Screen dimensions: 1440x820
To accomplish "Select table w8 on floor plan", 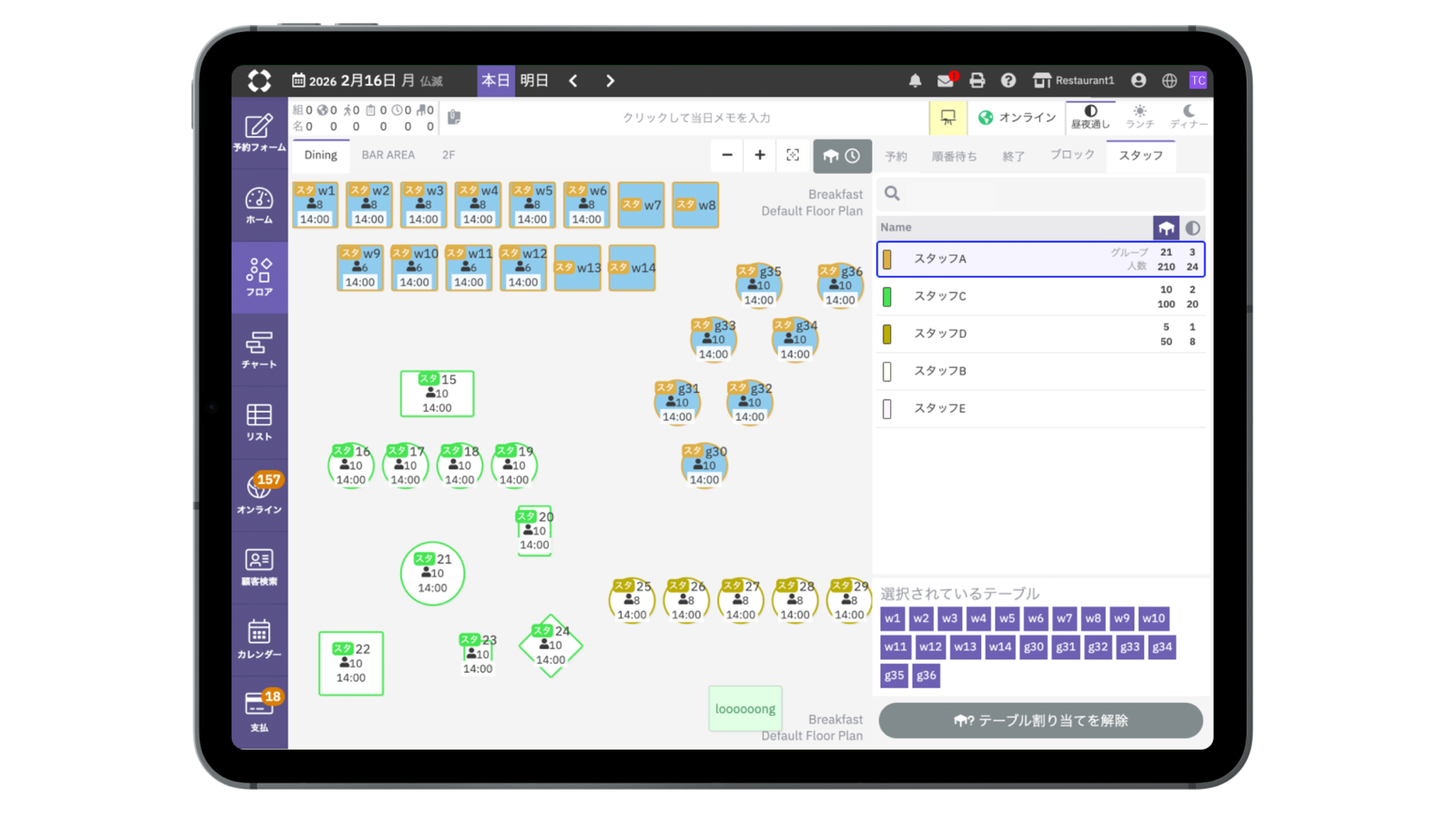I will [695, 205].
